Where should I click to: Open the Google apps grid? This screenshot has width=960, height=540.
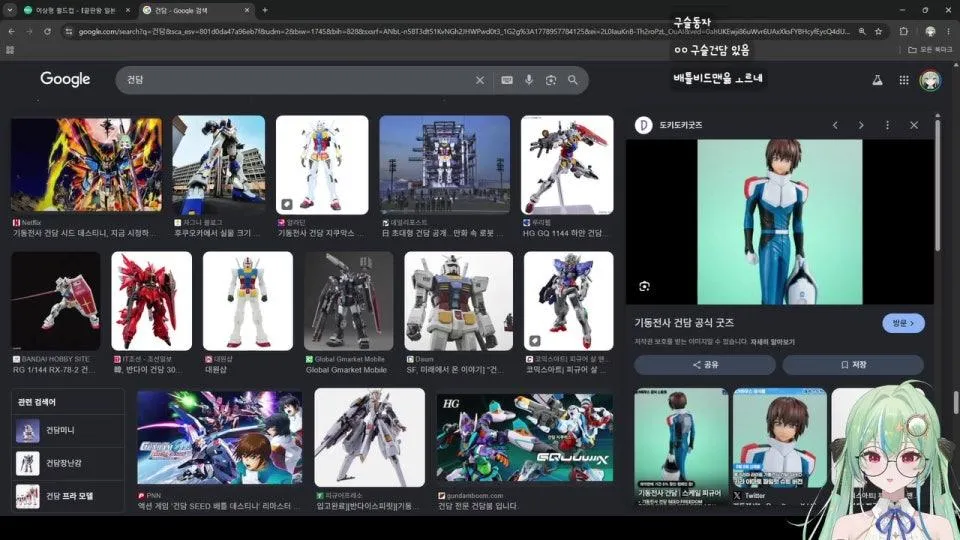904,80
